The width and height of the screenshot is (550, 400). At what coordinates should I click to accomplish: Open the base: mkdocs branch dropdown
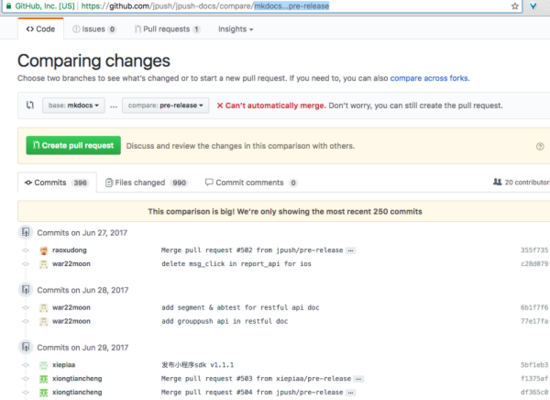(74, 105)
